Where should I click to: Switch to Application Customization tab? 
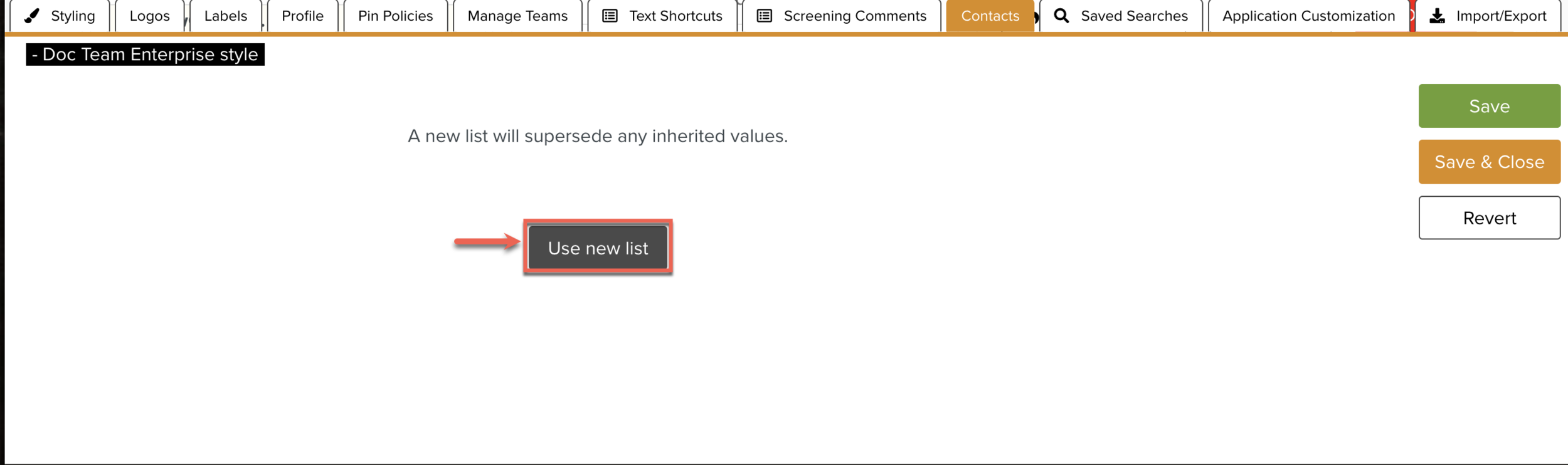tap(1308, 16)
